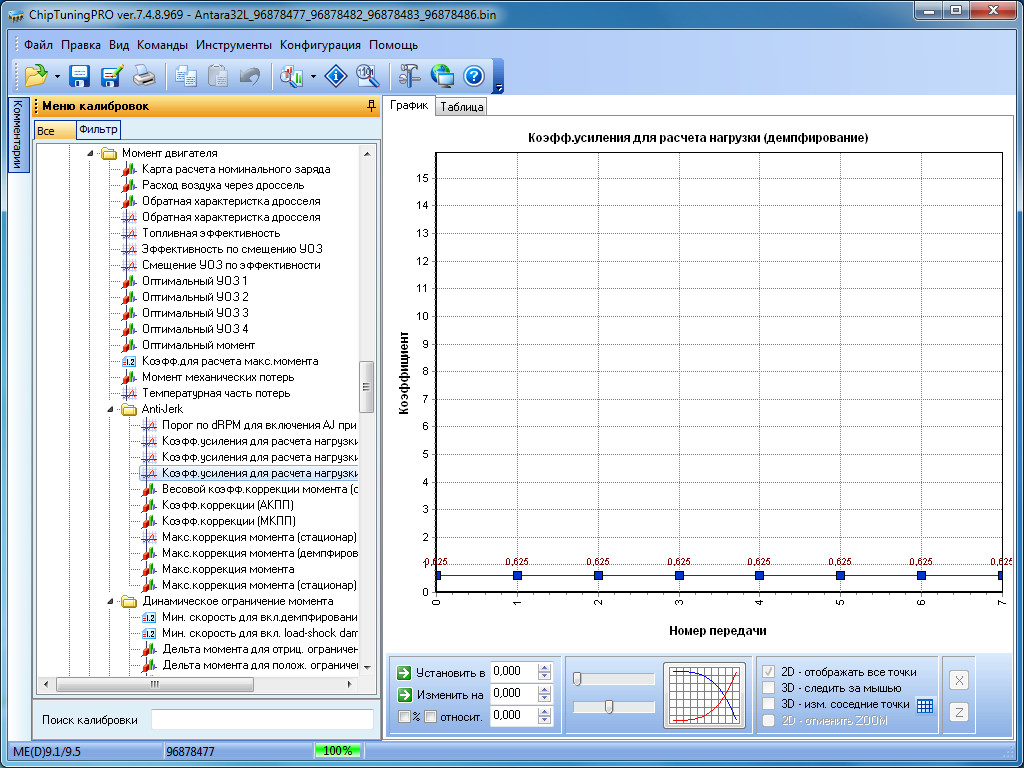The width and height of the screenshot is (1024, 768).
Task: Collapse the 'Момент двигателя' tree folder
Action: (x=89, y=153)
